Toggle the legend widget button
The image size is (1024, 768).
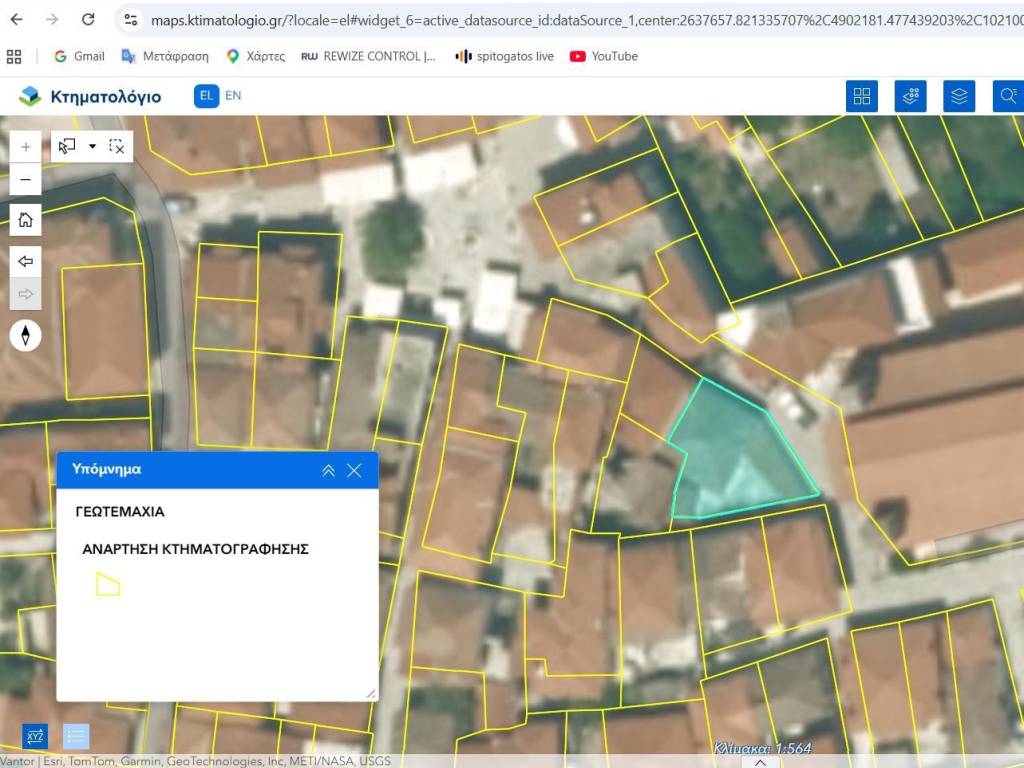76,737
